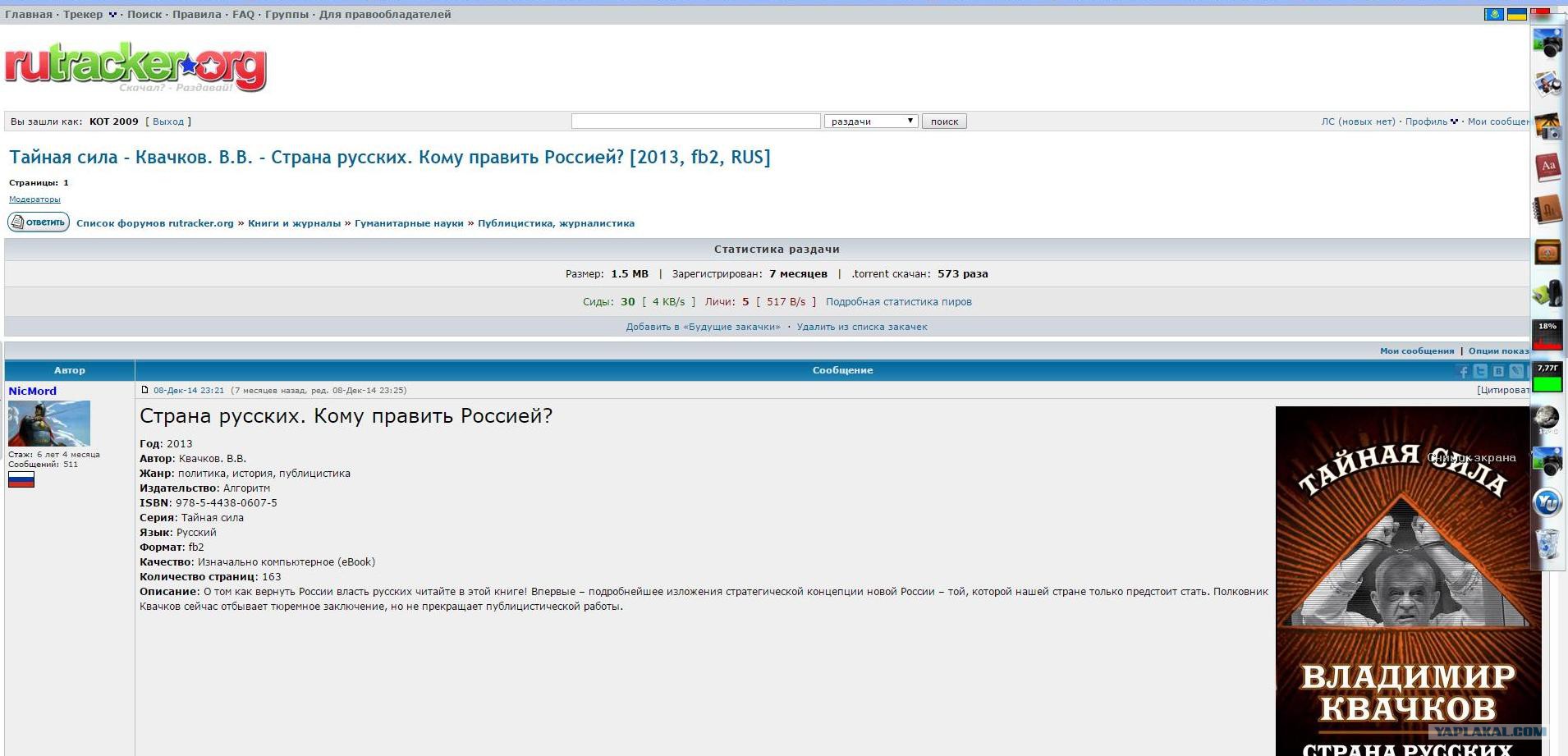1568x756 pixels.
Task: Open the wooden TV-style dock icon
Action: [x=1547, y=251]
